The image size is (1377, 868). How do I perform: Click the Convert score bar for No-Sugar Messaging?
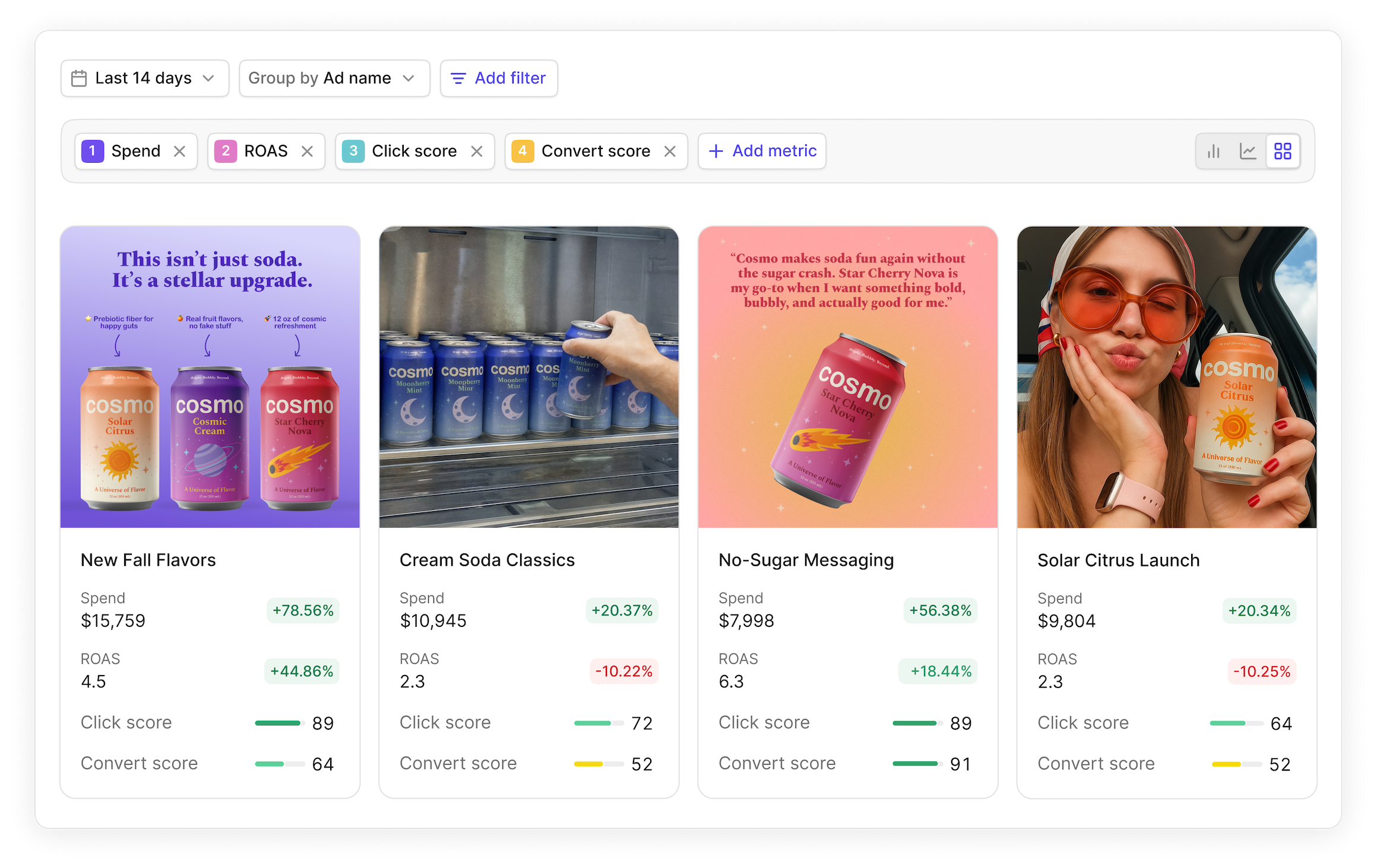point(917,764)
